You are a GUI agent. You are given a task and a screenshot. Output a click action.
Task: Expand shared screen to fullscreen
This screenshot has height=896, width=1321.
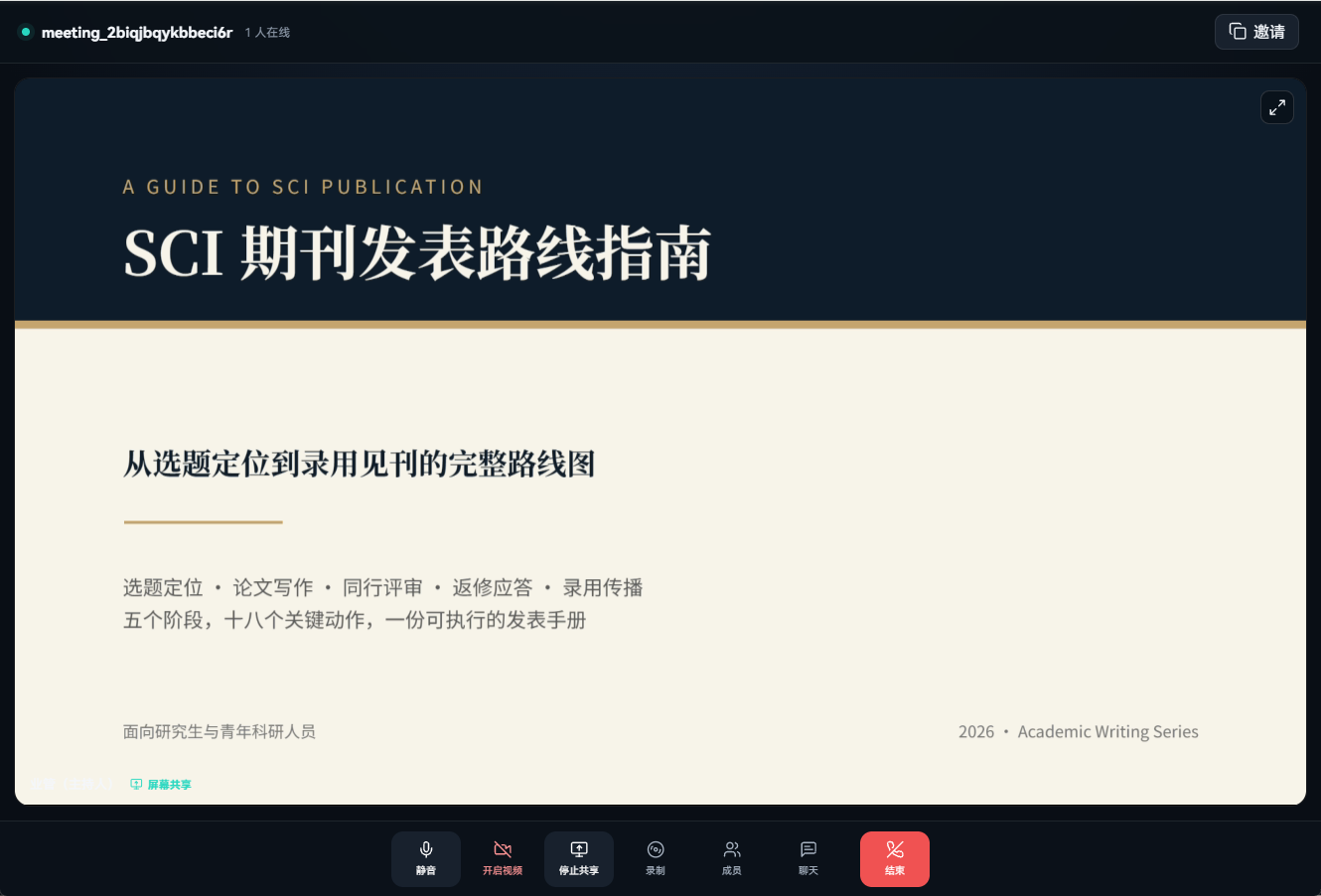pyautogui.click(x=1277, y=107)
